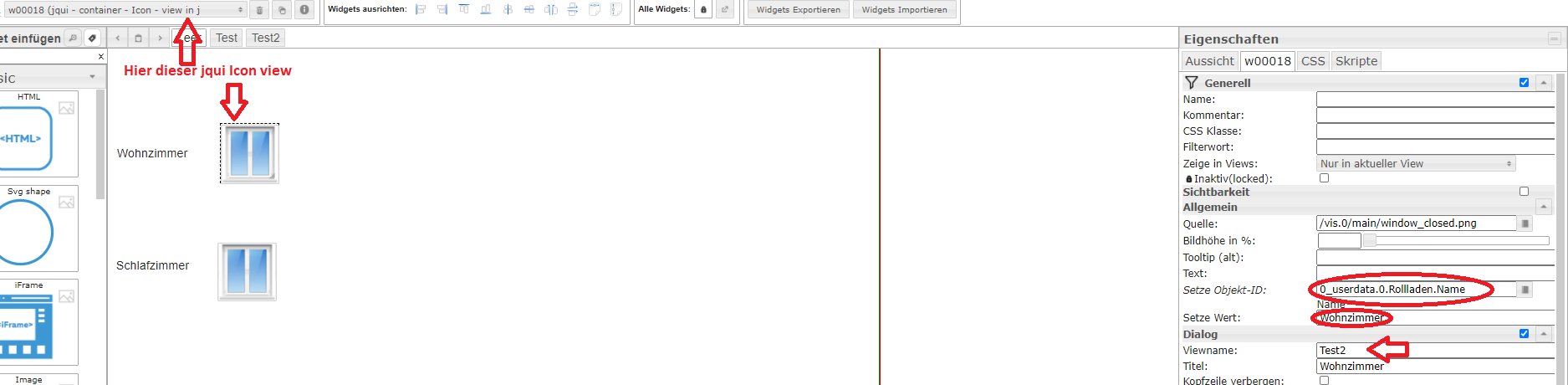This screenshot has width=1568, height=385.
Task: Select the Schlafzimmer window icon widget
Action: [248, 272]
